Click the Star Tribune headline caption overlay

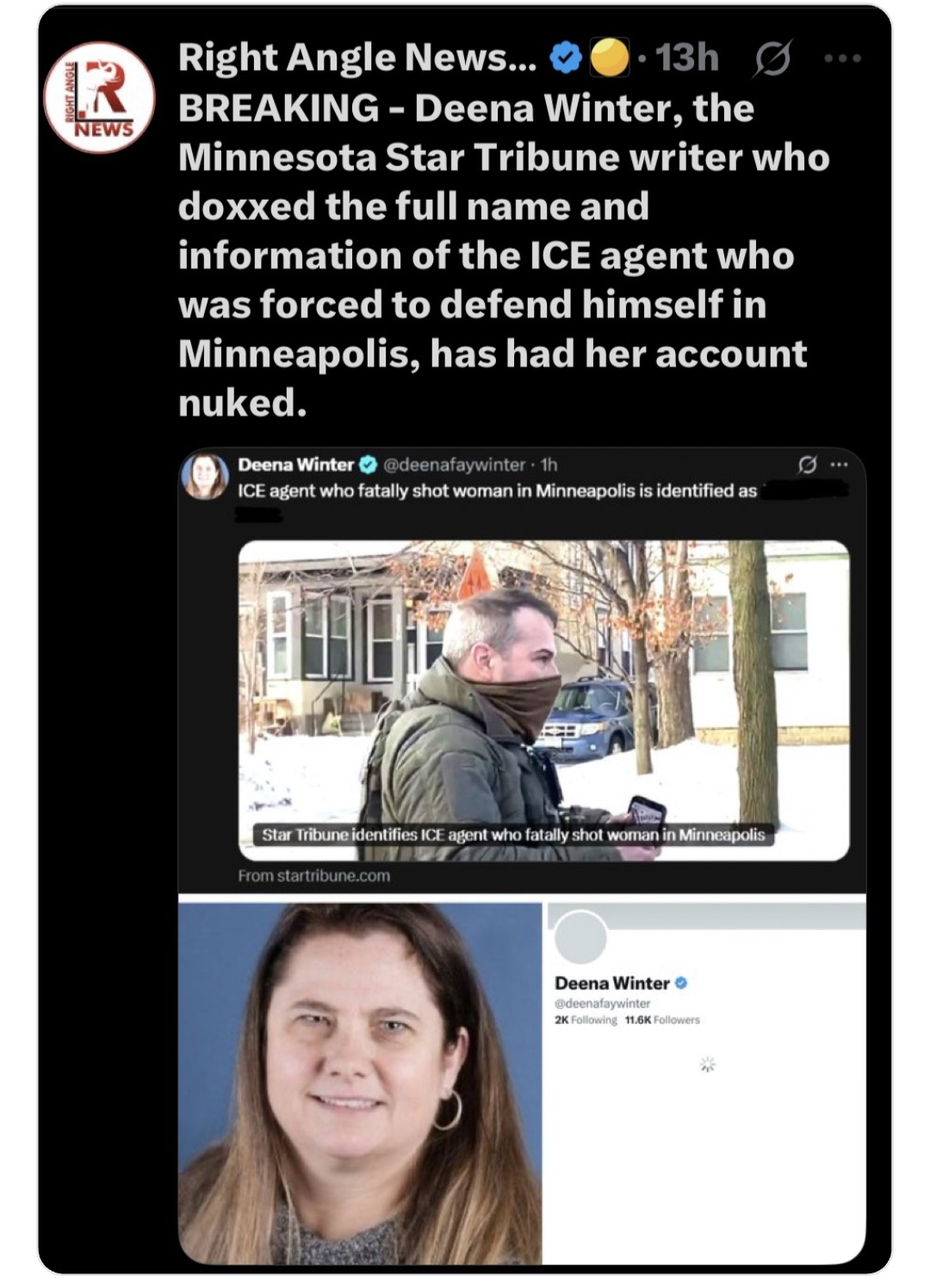coord(513,834)
